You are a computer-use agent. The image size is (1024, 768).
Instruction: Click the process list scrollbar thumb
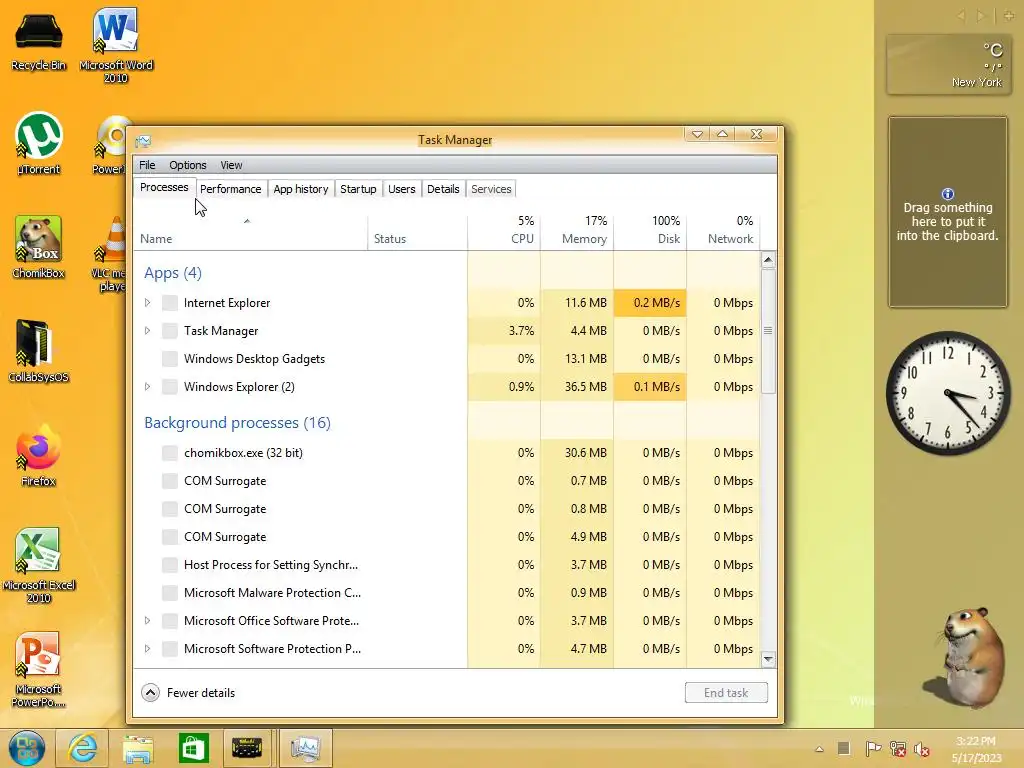pos(768,330)
